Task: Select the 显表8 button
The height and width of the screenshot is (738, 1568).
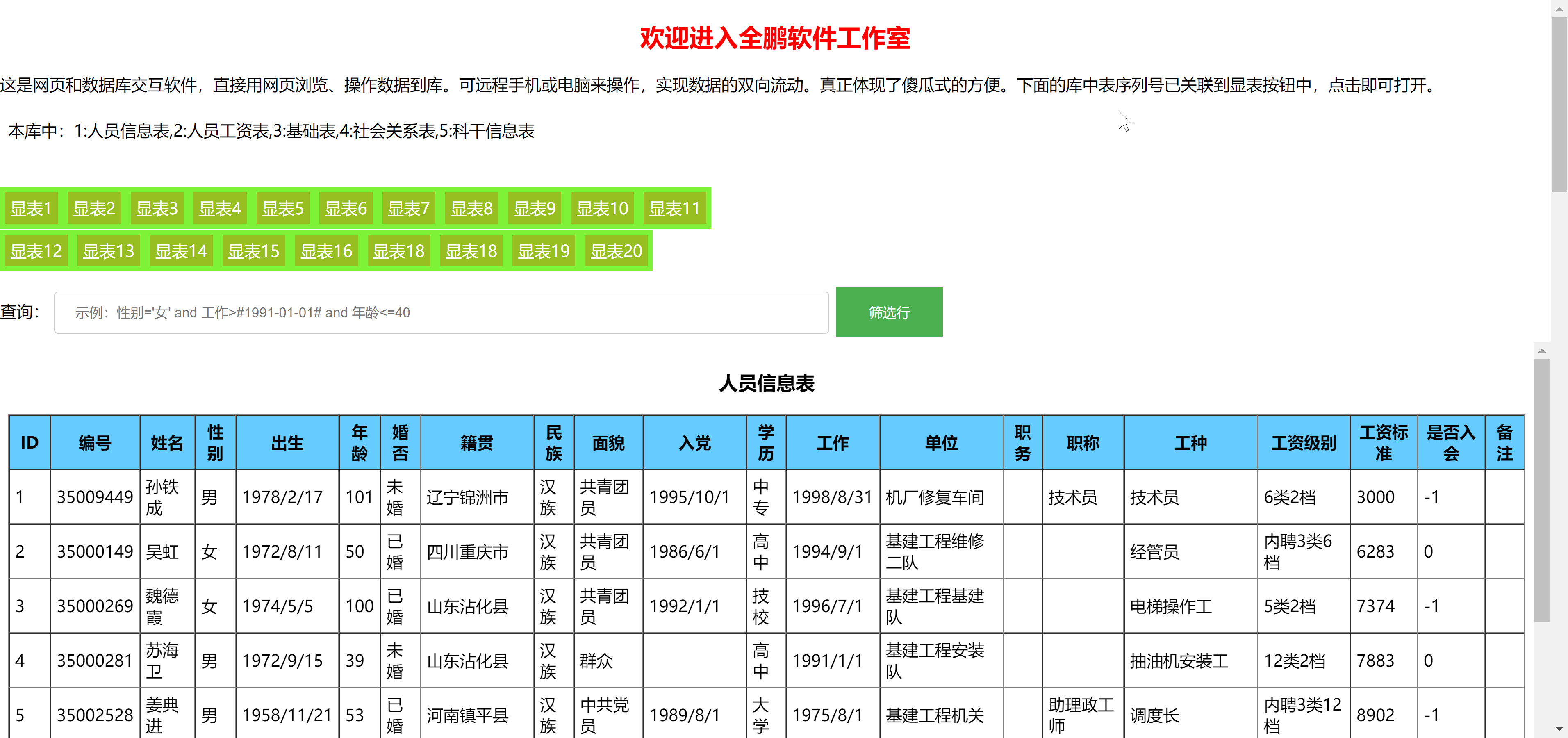Action: [x=472, y=208]
